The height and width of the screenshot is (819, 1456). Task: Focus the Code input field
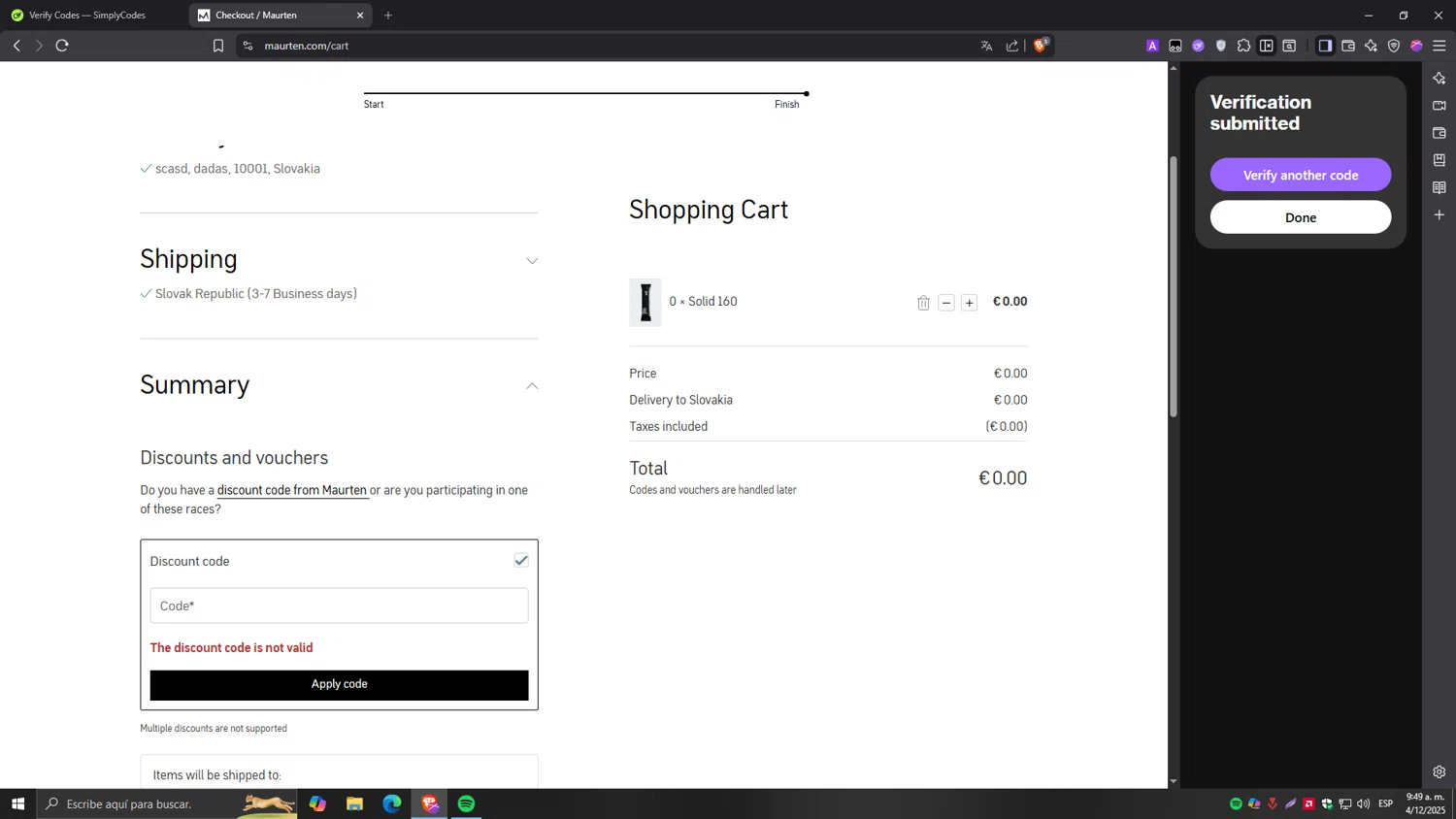coord(339,606)
